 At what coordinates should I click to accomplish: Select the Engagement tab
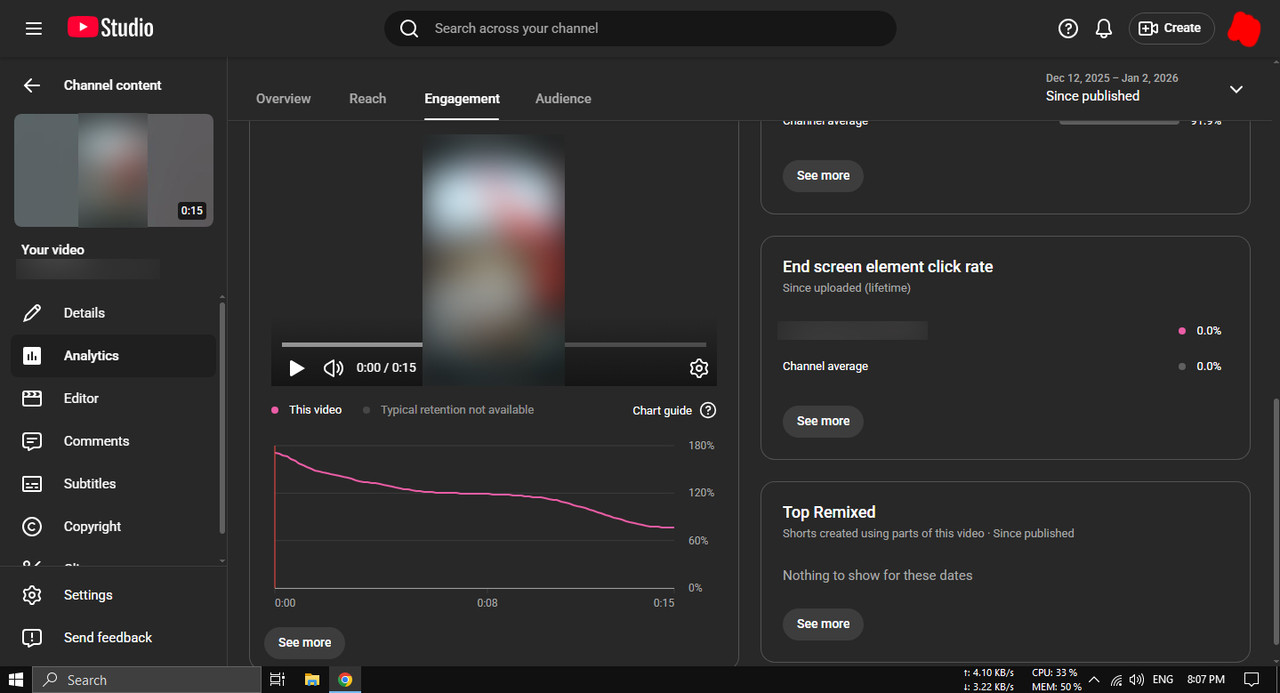462,98
